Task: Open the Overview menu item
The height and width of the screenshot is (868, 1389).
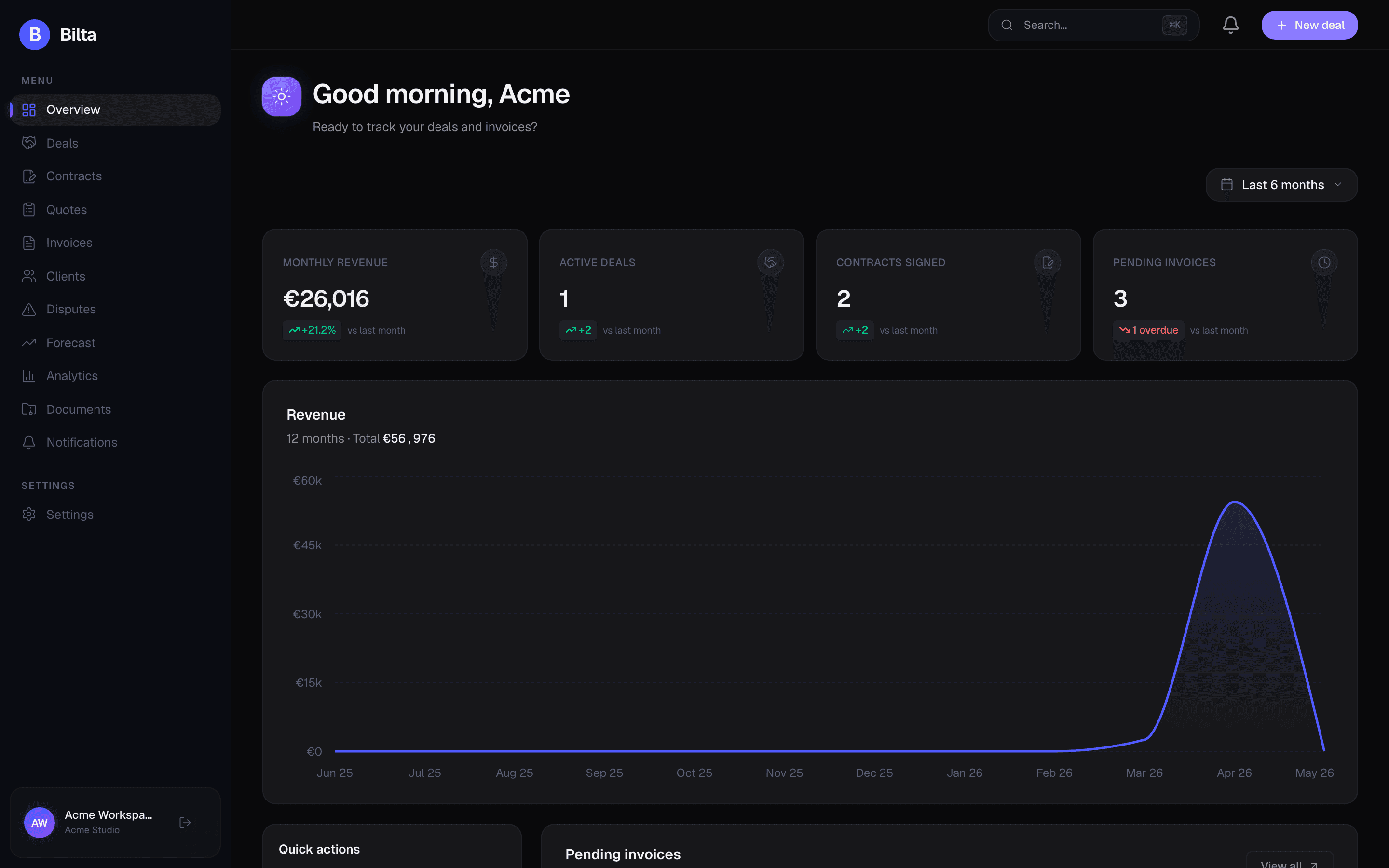Action: pyautogui.click(x=115, y=109)
